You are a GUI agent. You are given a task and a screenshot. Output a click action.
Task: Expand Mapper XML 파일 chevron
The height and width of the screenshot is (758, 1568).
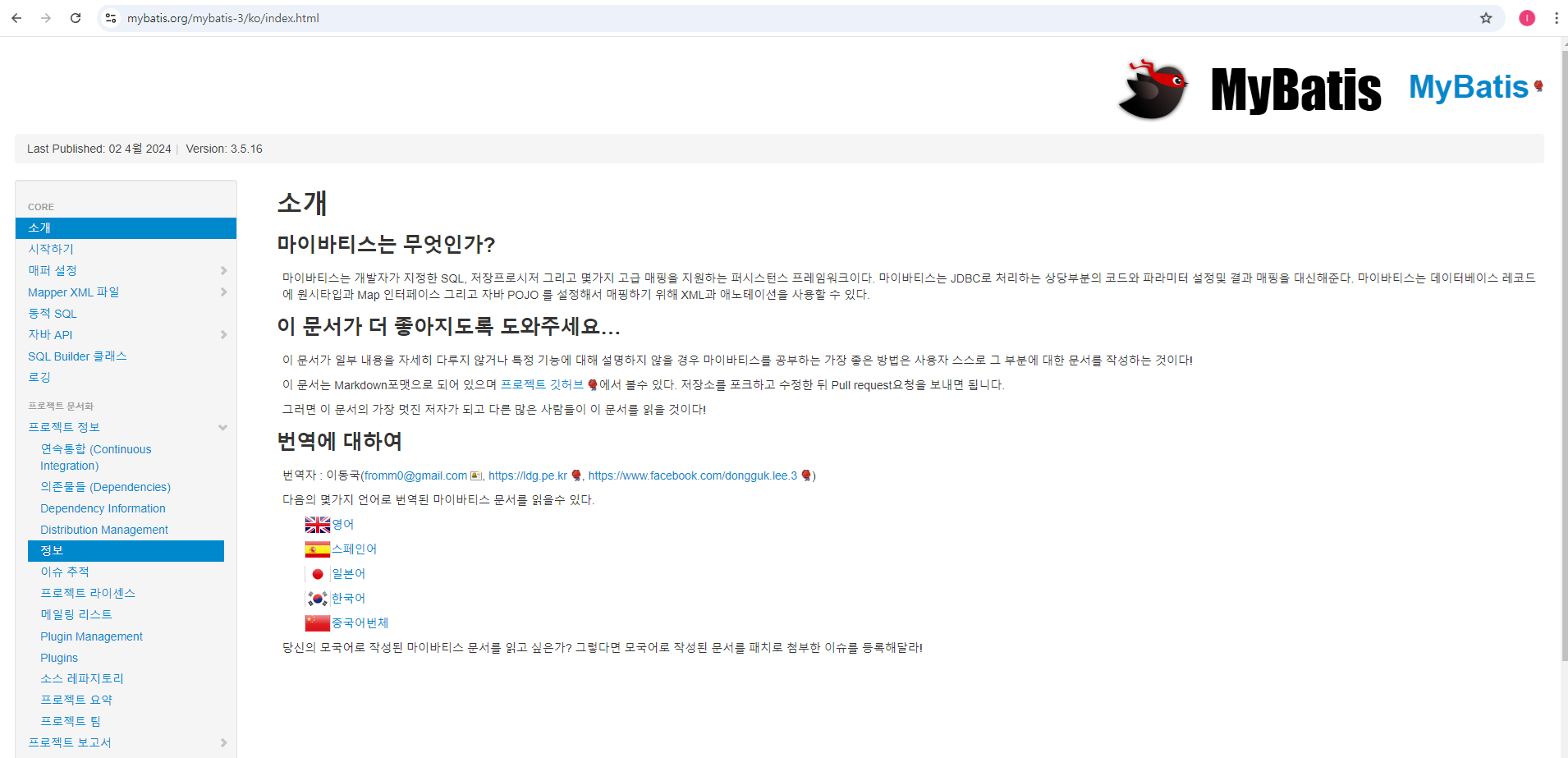(x=223, y=292)
